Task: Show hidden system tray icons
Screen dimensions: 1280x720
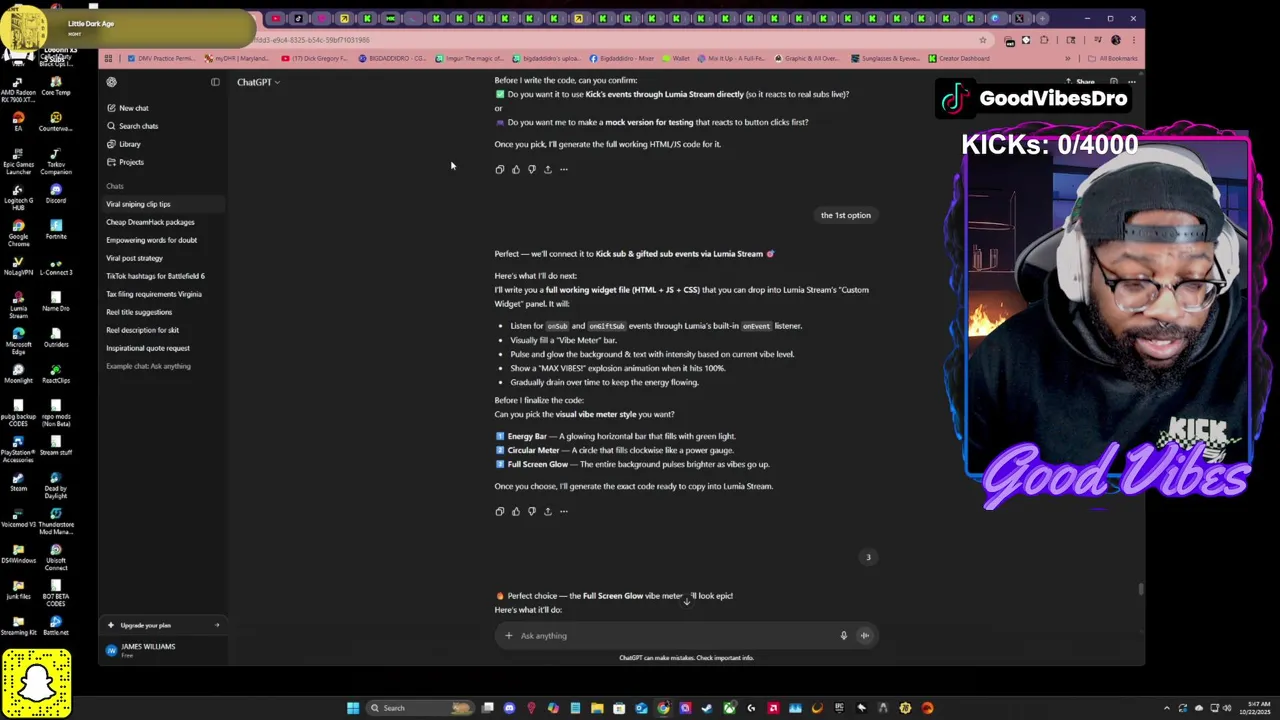Action: click(x=1169, y=708)
